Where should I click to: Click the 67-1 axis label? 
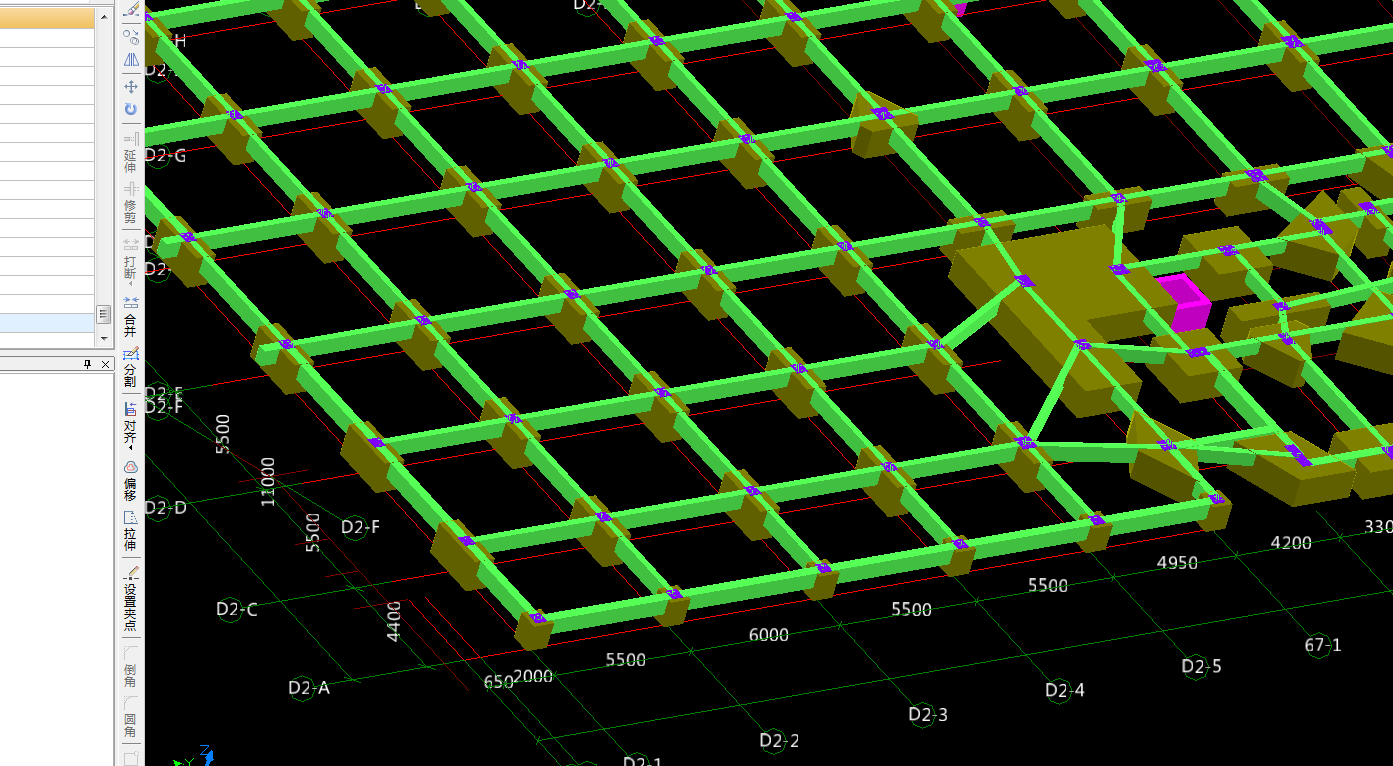coord(1323,645)
